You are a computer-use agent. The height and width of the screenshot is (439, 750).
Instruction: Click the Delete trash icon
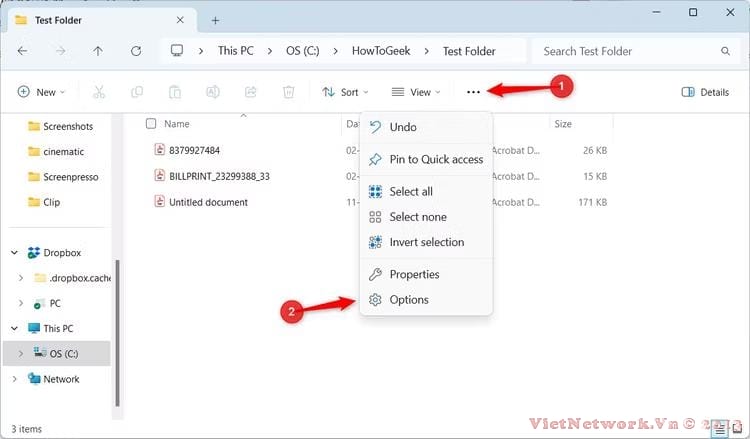pos(288,92)
